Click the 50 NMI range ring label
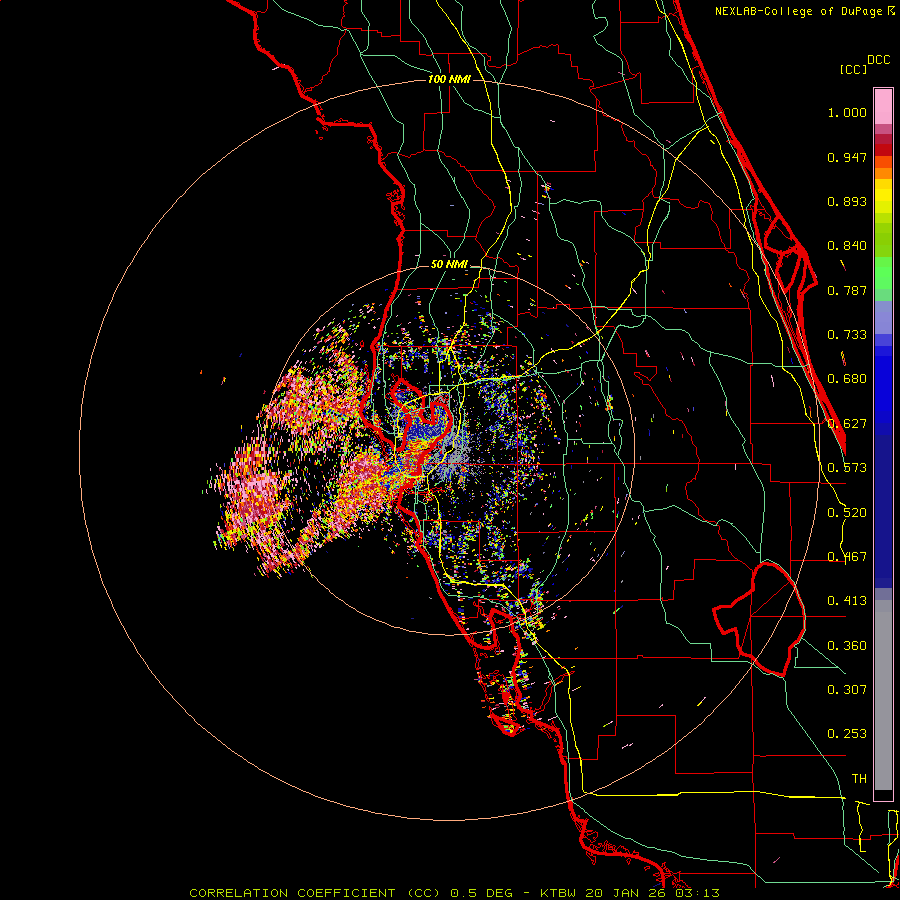 449,265
